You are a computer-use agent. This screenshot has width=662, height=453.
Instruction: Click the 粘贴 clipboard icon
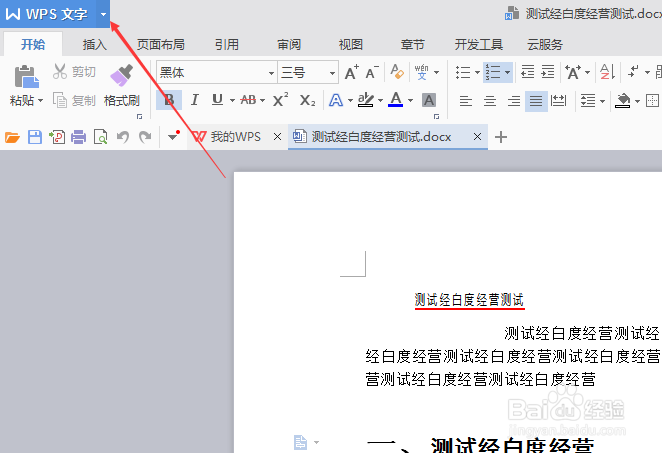[26, 76]
